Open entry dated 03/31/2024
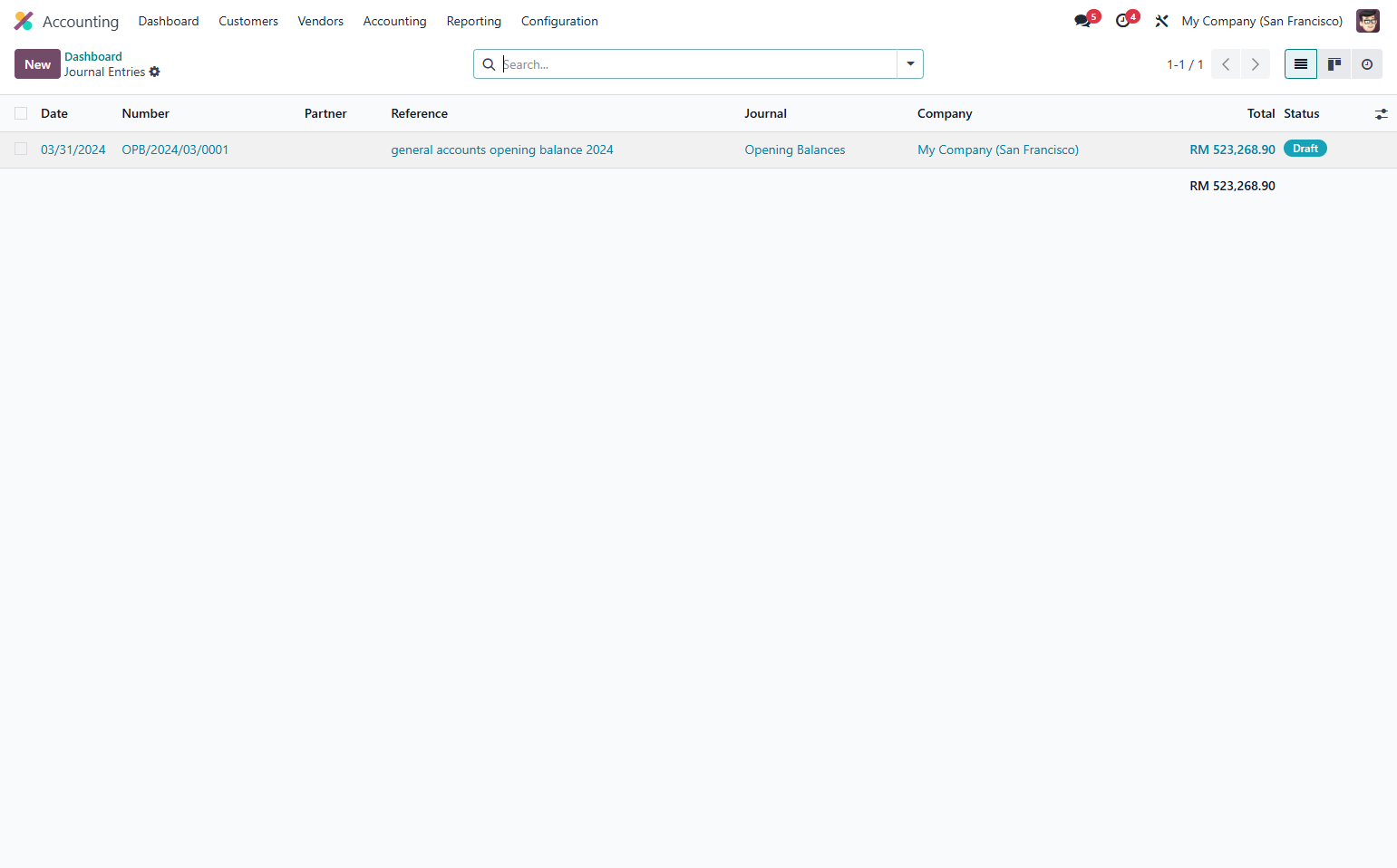Screen dimensions: 1397x868 (x=73, y=149)
